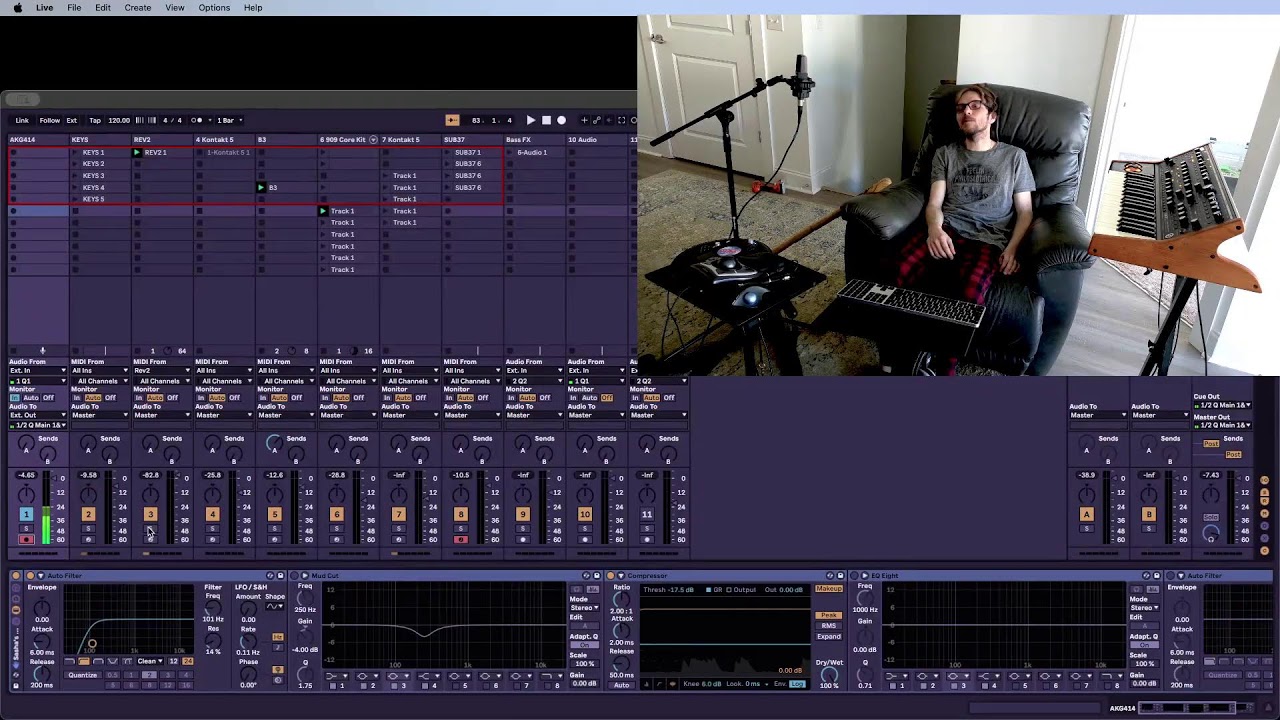Screen dimensions: 1280x720
Task: Click the Link button
Action: [22, 120]
